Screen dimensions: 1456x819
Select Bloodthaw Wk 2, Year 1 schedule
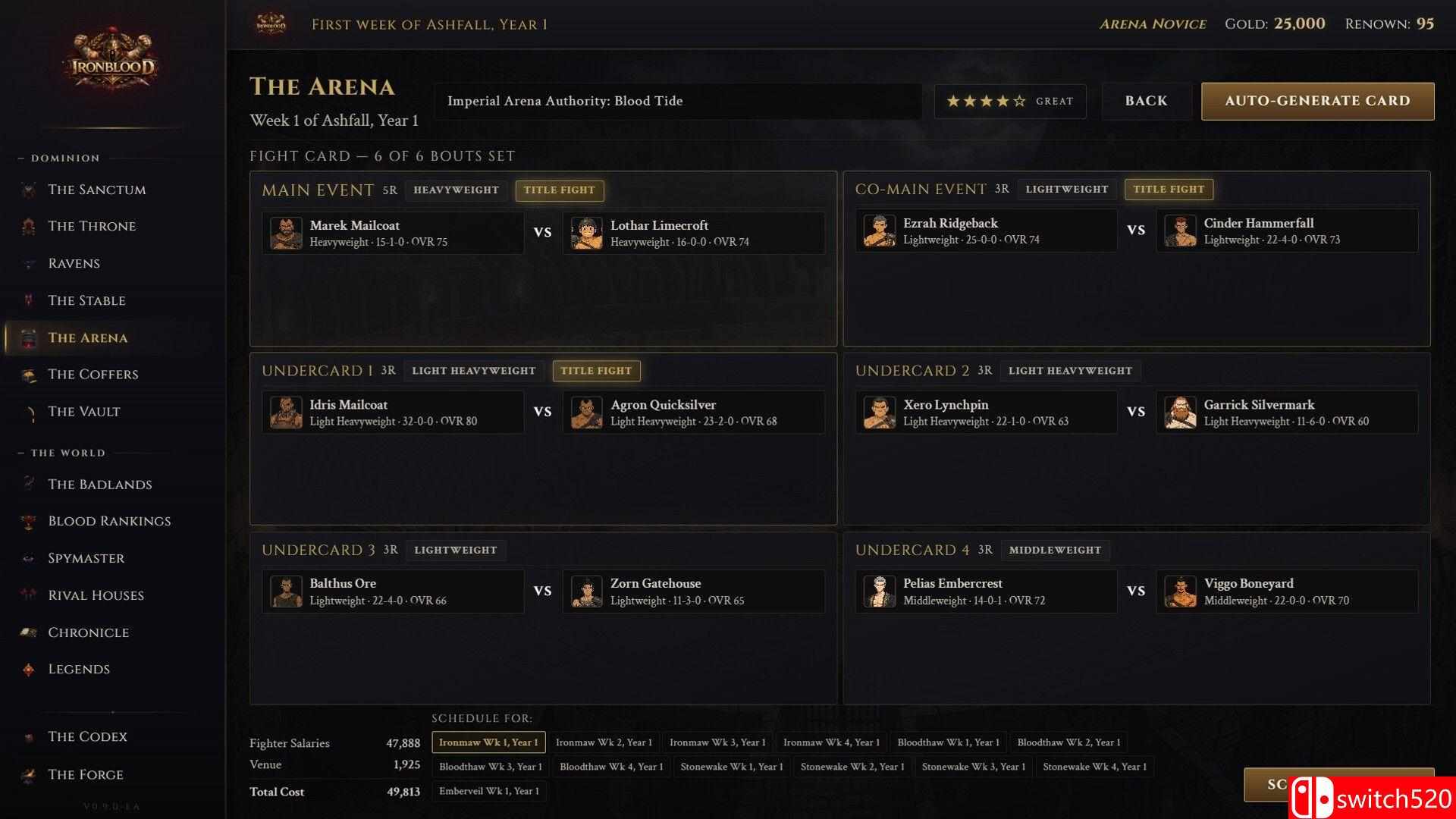pos(1069,742)
